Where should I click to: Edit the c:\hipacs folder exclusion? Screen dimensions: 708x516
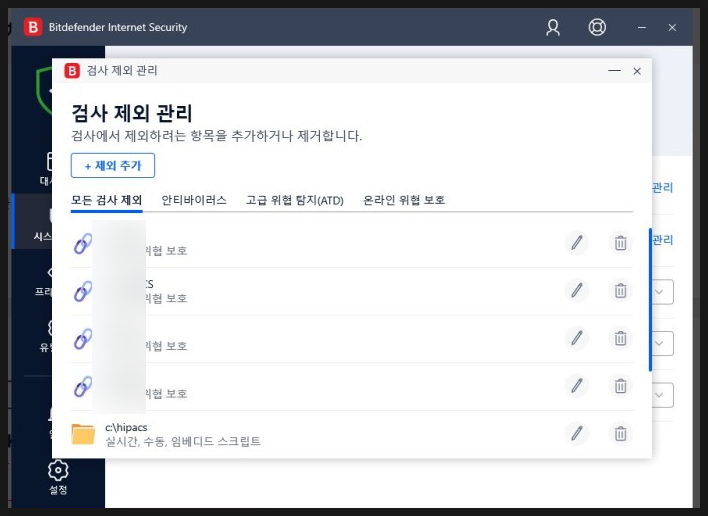click(x=577, y=433)
